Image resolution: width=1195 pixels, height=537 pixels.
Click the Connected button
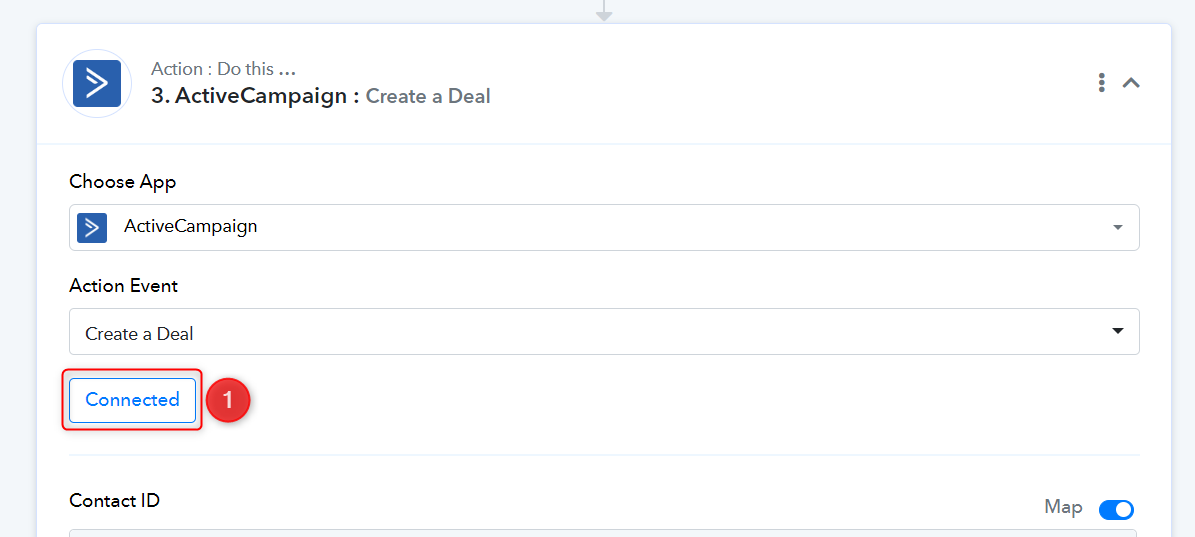[133, 400]
